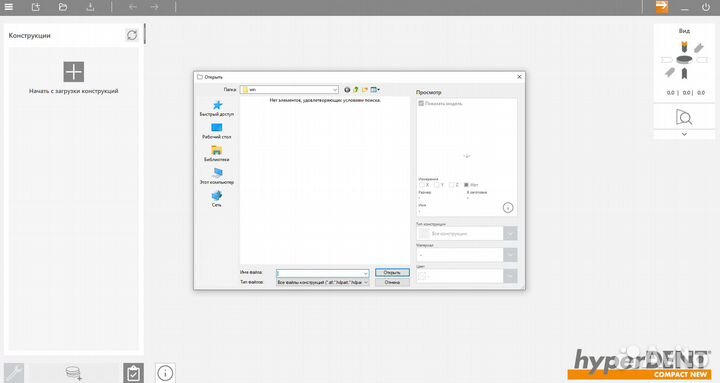This screenshot has height=383, width=720.
Task: Open the hamburger main menu
Action: 9,7
